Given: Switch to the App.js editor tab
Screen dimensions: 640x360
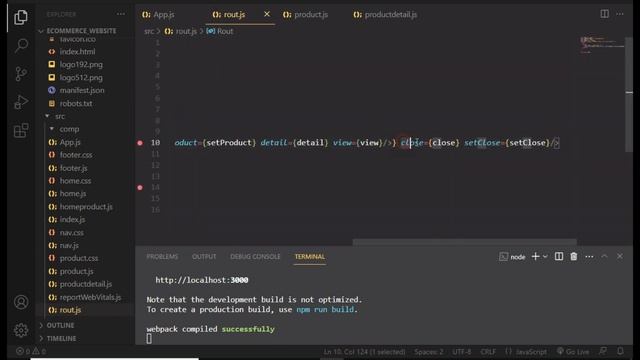Looking at the screenshot, I should pyautogui.click(x=158, y=15).
